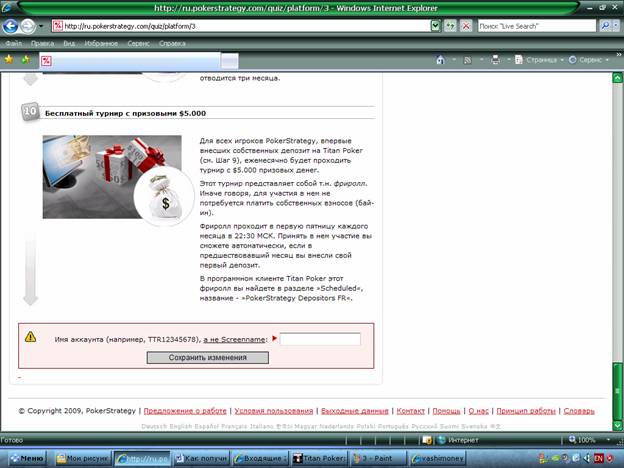The width and height of the screenshot is (624, 468).
Task: Open the Выходные данные link
Action: click(355, 411)
